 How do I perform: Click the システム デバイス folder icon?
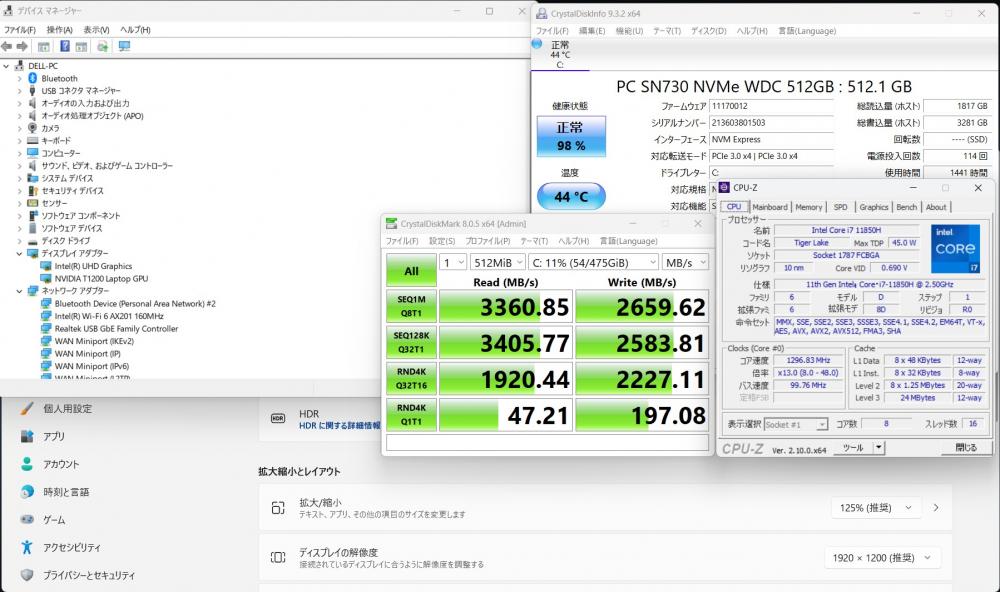tap(33, 178)
